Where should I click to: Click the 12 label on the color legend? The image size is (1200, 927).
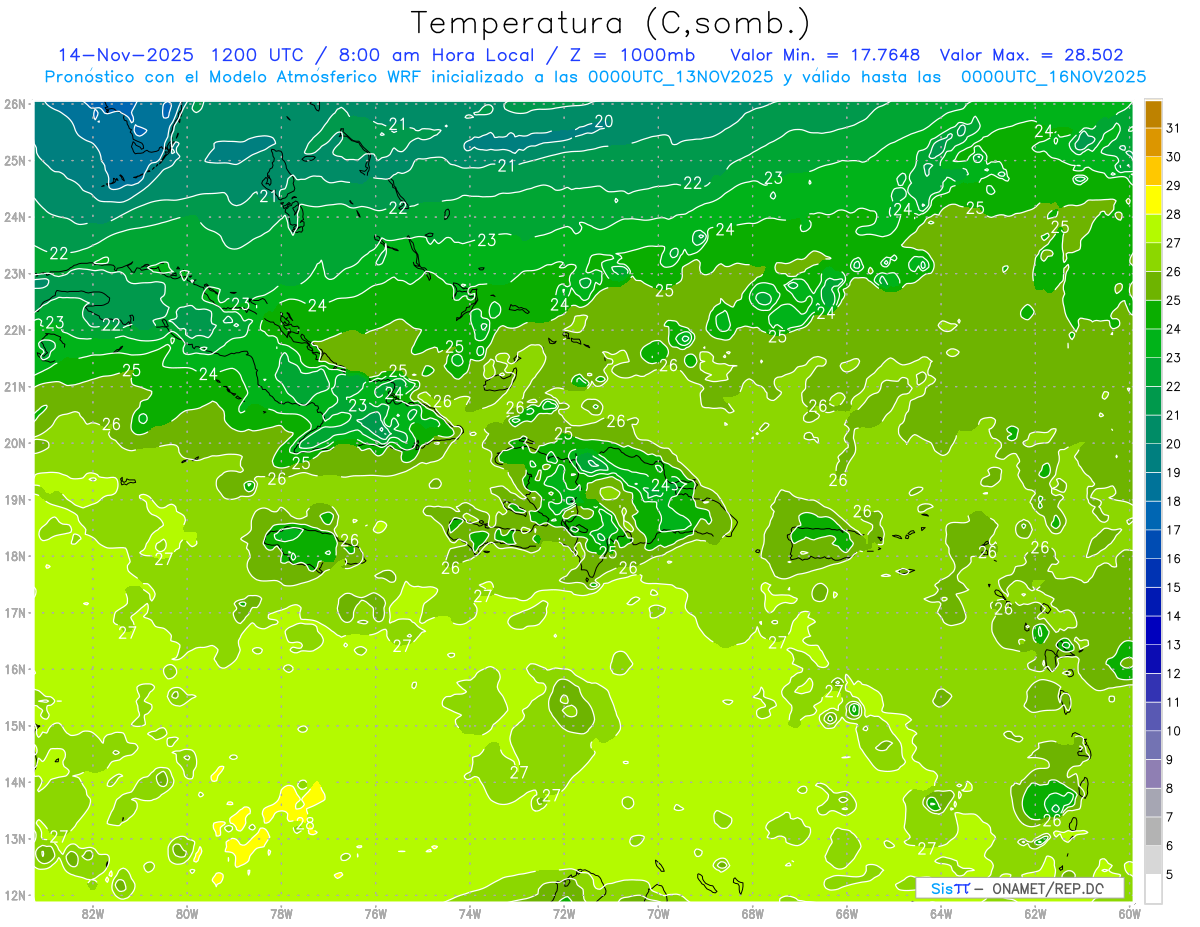pos(1173,673)
